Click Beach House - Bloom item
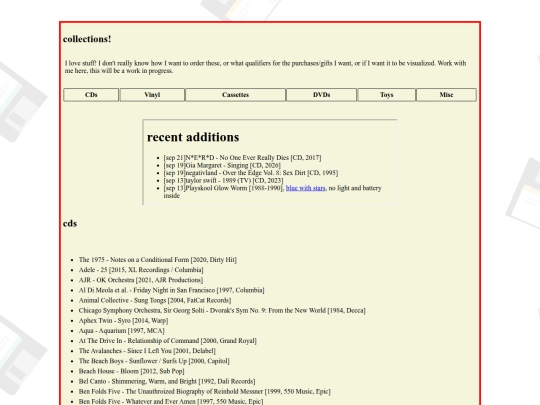 132,371
